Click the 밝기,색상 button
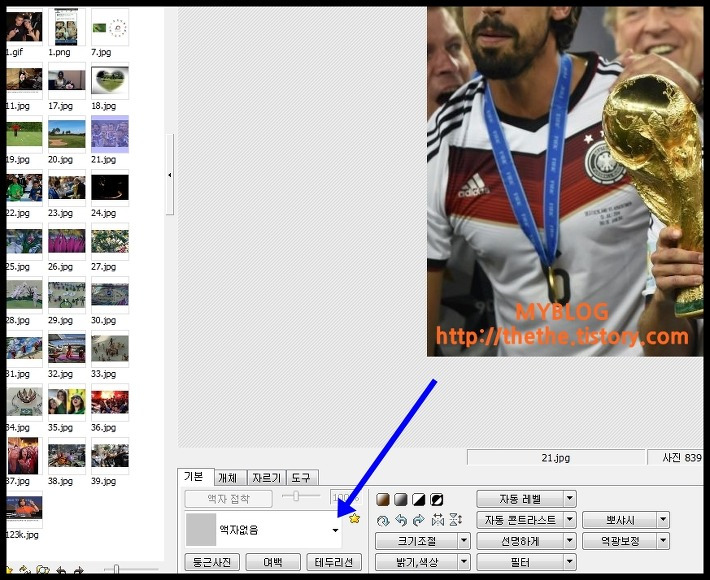710x580 pixels. pyautogui.click(x=417, y=562)
